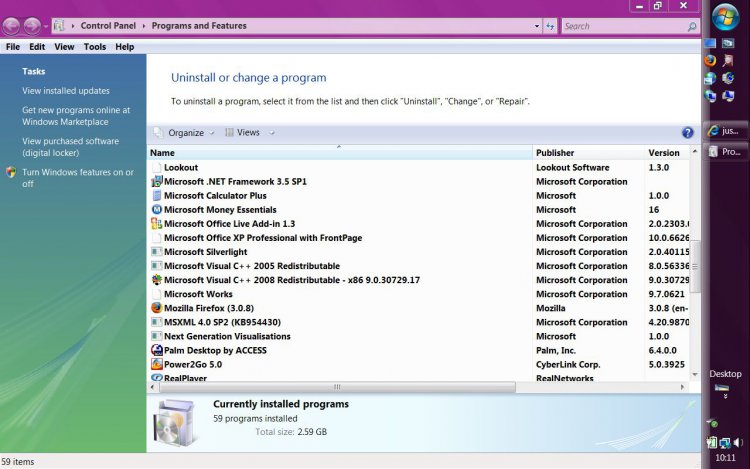750x469 pixels.
Task: Click the Search input field
Action: click(x=624, y=26)
